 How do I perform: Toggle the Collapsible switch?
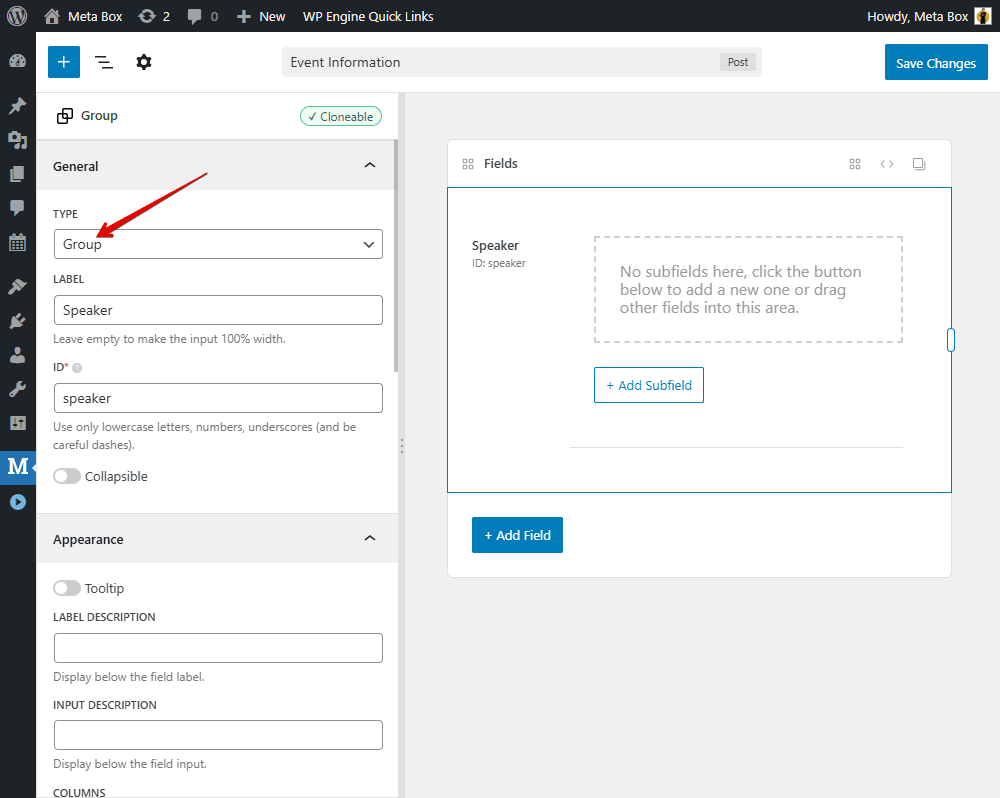coord(67,477)
